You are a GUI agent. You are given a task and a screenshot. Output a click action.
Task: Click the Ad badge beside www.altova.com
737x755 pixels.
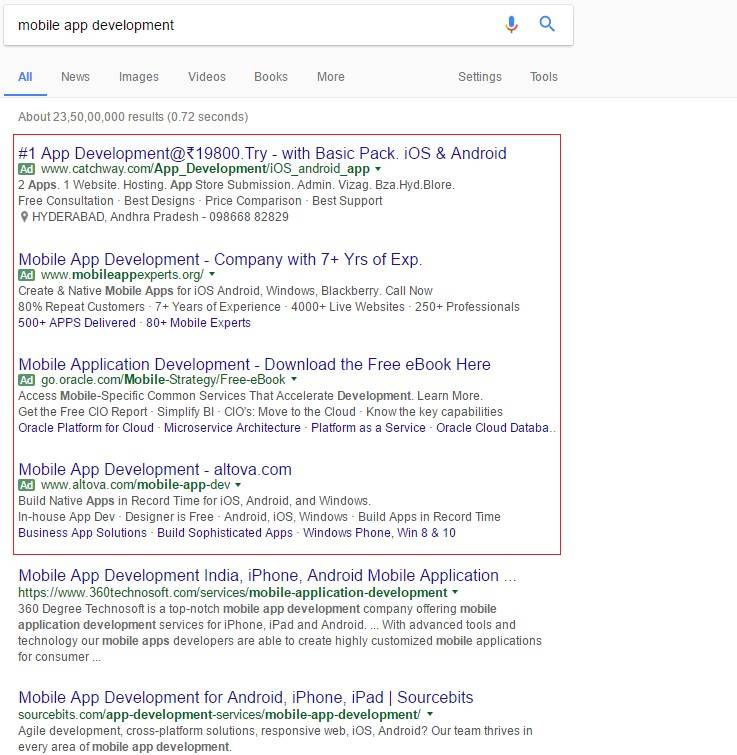click(x=26, y=485)
